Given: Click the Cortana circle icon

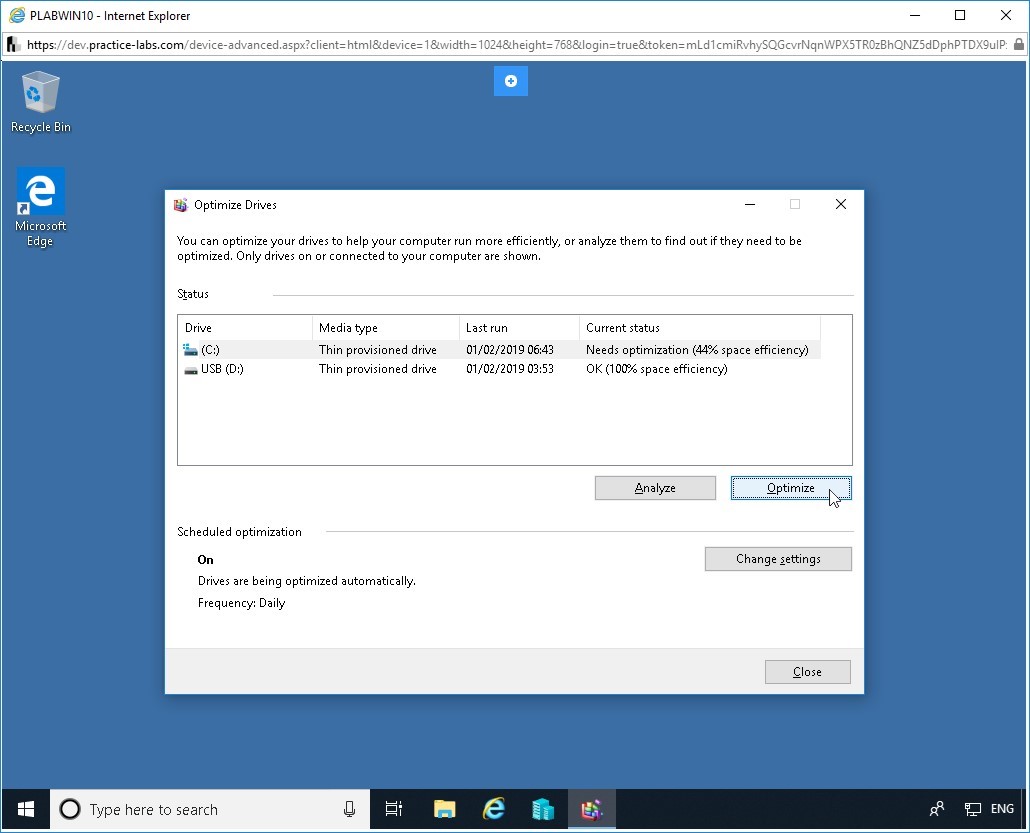Looking at the screenshot, I should [70, 809].
